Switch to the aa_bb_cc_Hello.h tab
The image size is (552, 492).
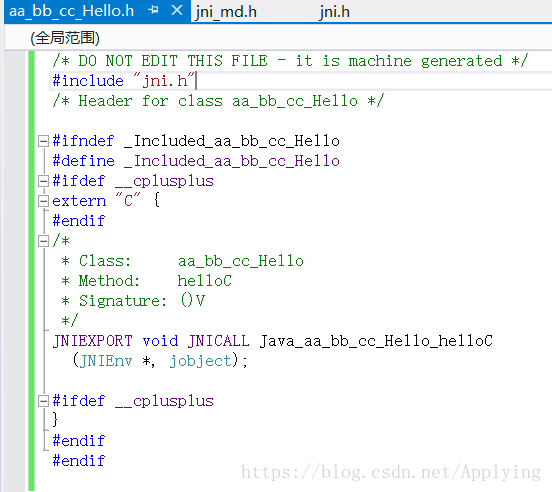[71, 11]
